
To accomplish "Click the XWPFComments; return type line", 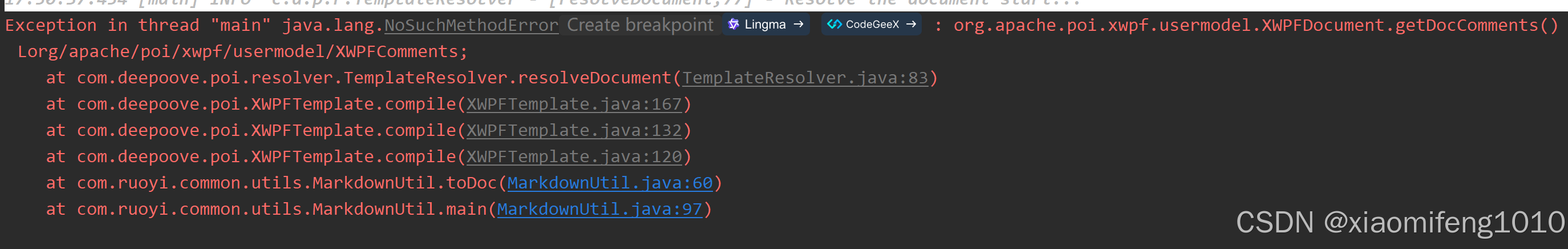I will 243,52.
